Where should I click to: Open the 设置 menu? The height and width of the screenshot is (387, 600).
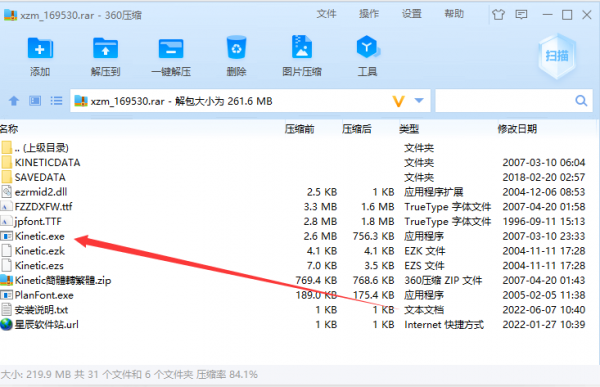(412, 14)
